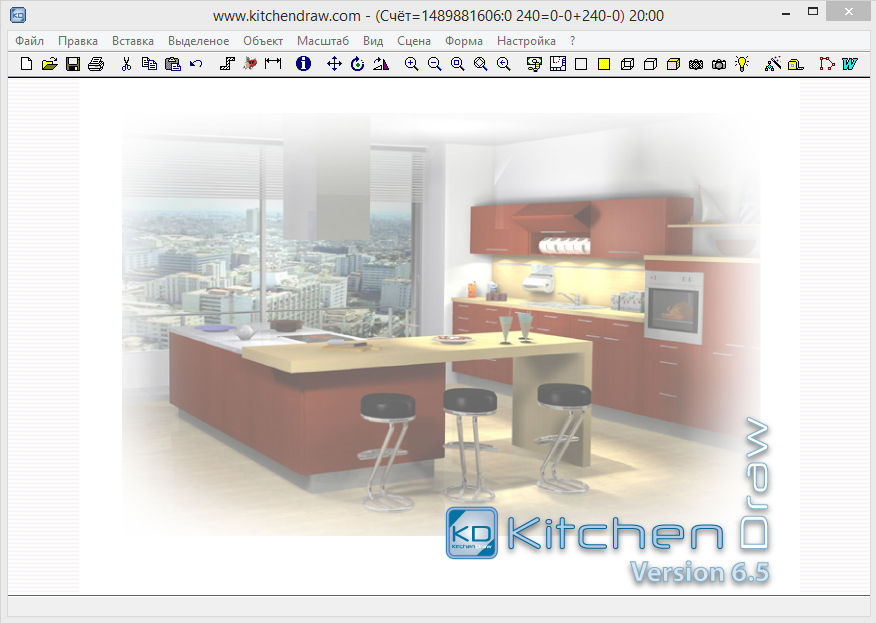Switch to the yellow filled square top view
The image size is (876, 623).
click(604, 64)
